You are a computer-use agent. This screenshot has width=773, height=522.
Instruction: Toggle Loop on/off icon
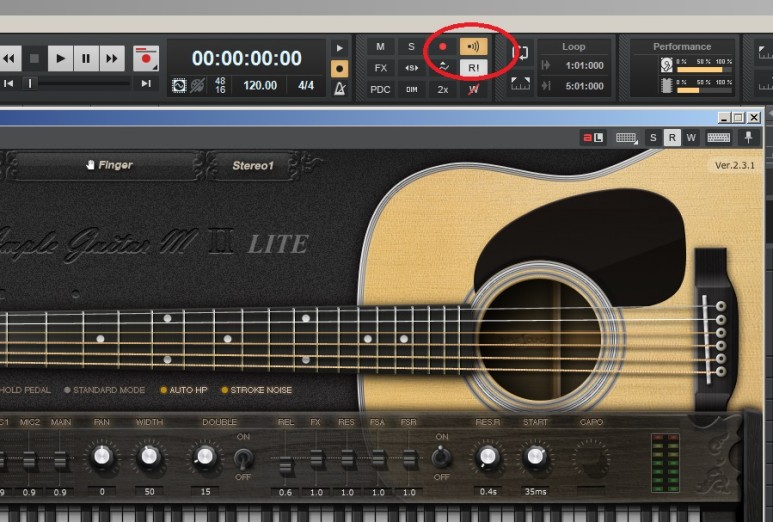pyautogui.click(x=521, y=52)
